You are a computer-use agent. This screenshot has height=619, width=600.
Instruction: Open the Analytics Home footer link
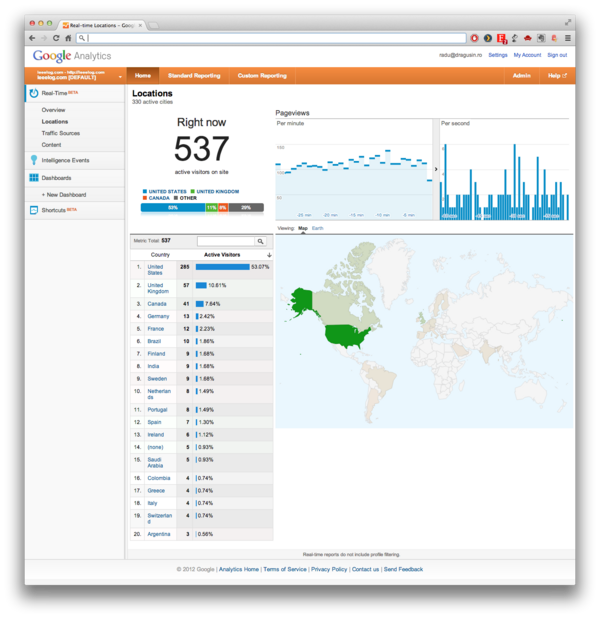tap(239, 569)
